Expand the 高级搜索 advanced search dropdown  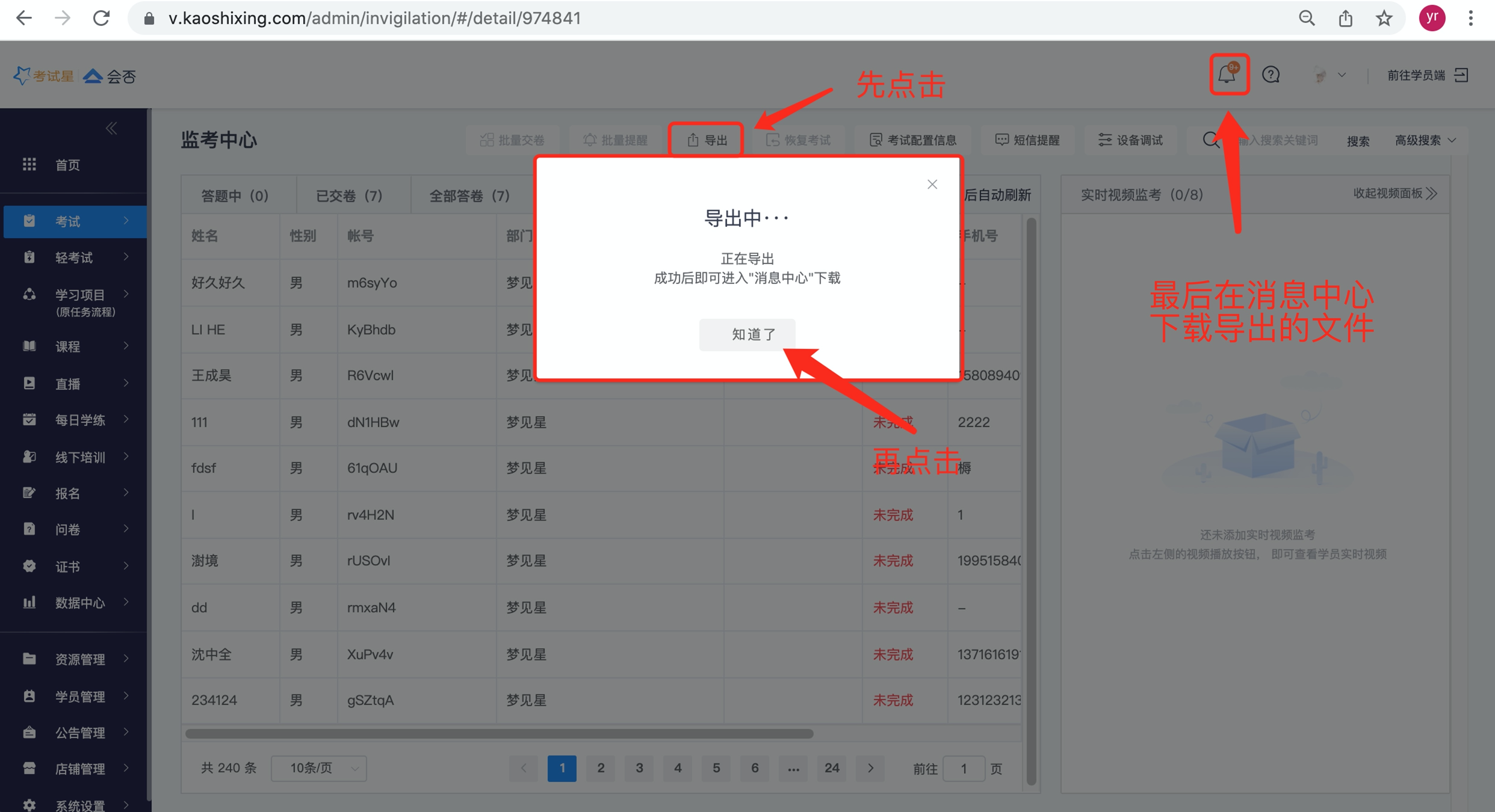1426,140
